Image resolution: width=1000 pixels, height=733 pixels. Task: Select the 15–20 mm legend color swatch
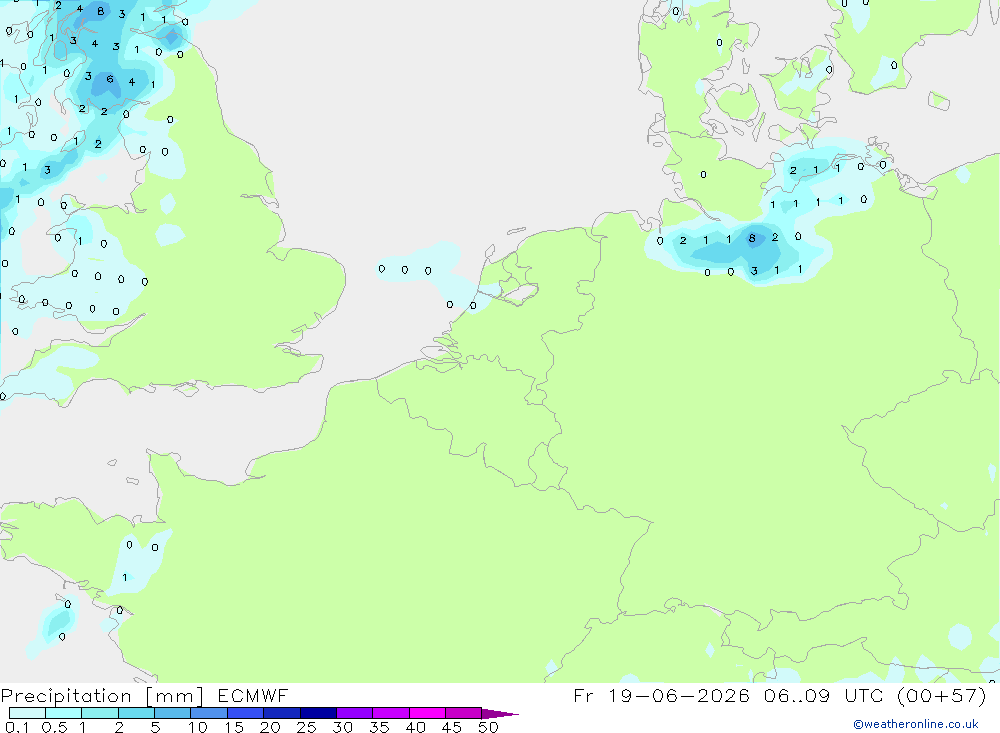click(246, 713)
